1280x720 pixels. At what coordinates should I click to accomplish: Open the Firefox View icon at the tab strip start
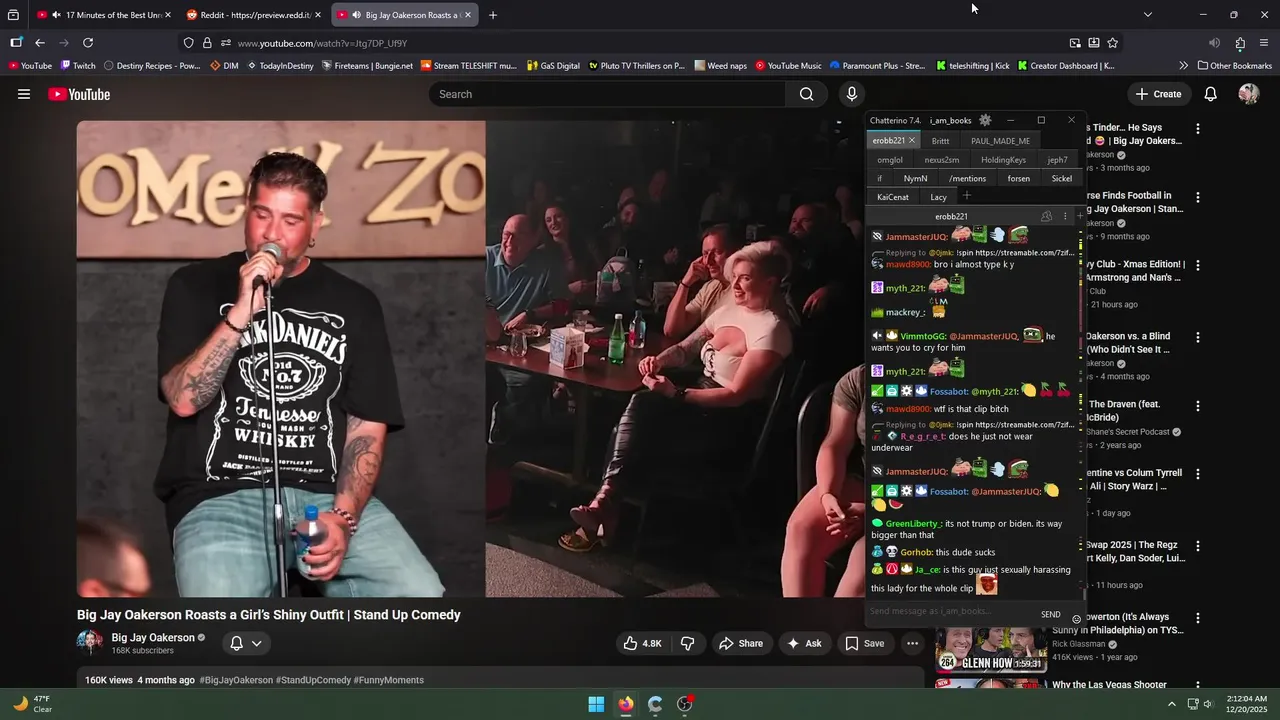point(13,15)
